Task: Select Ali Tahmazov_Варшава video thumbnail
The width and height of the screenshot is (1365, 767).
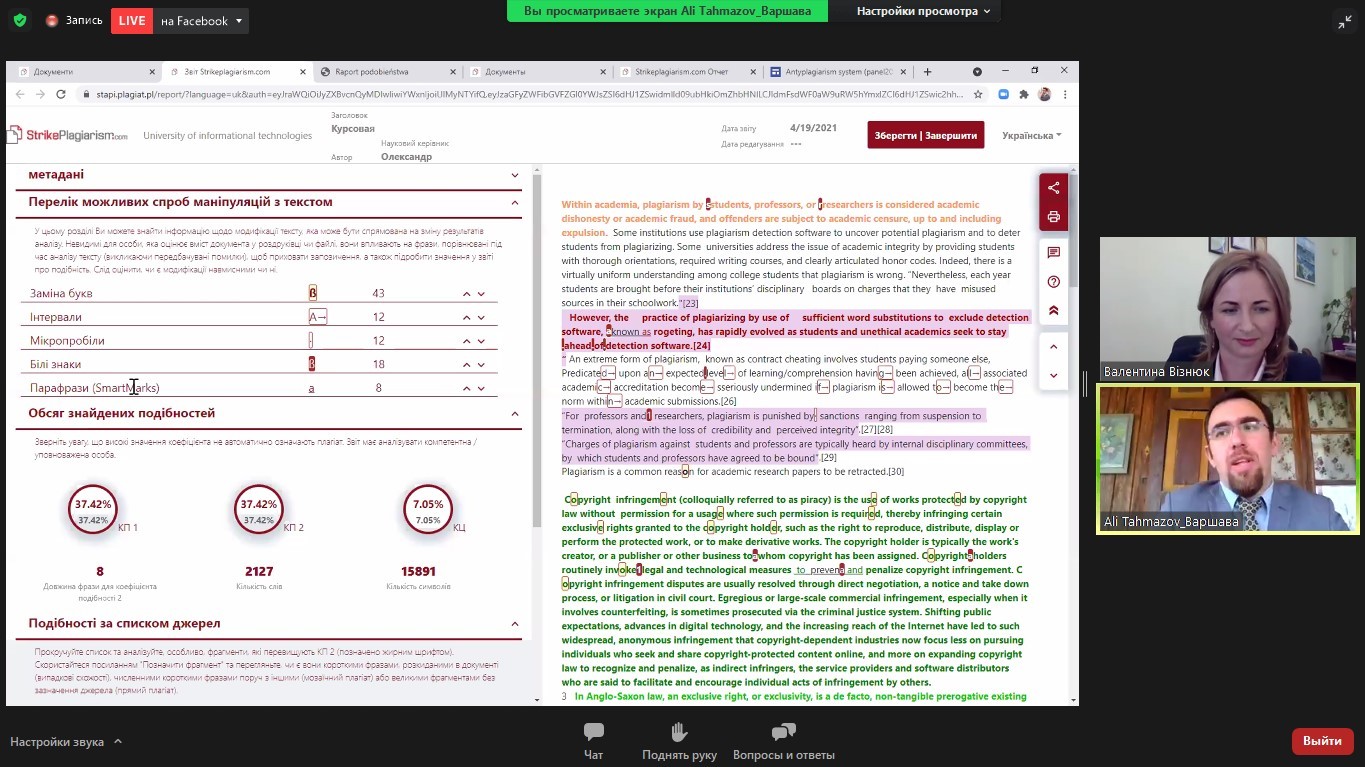Action: point(1227,459)
